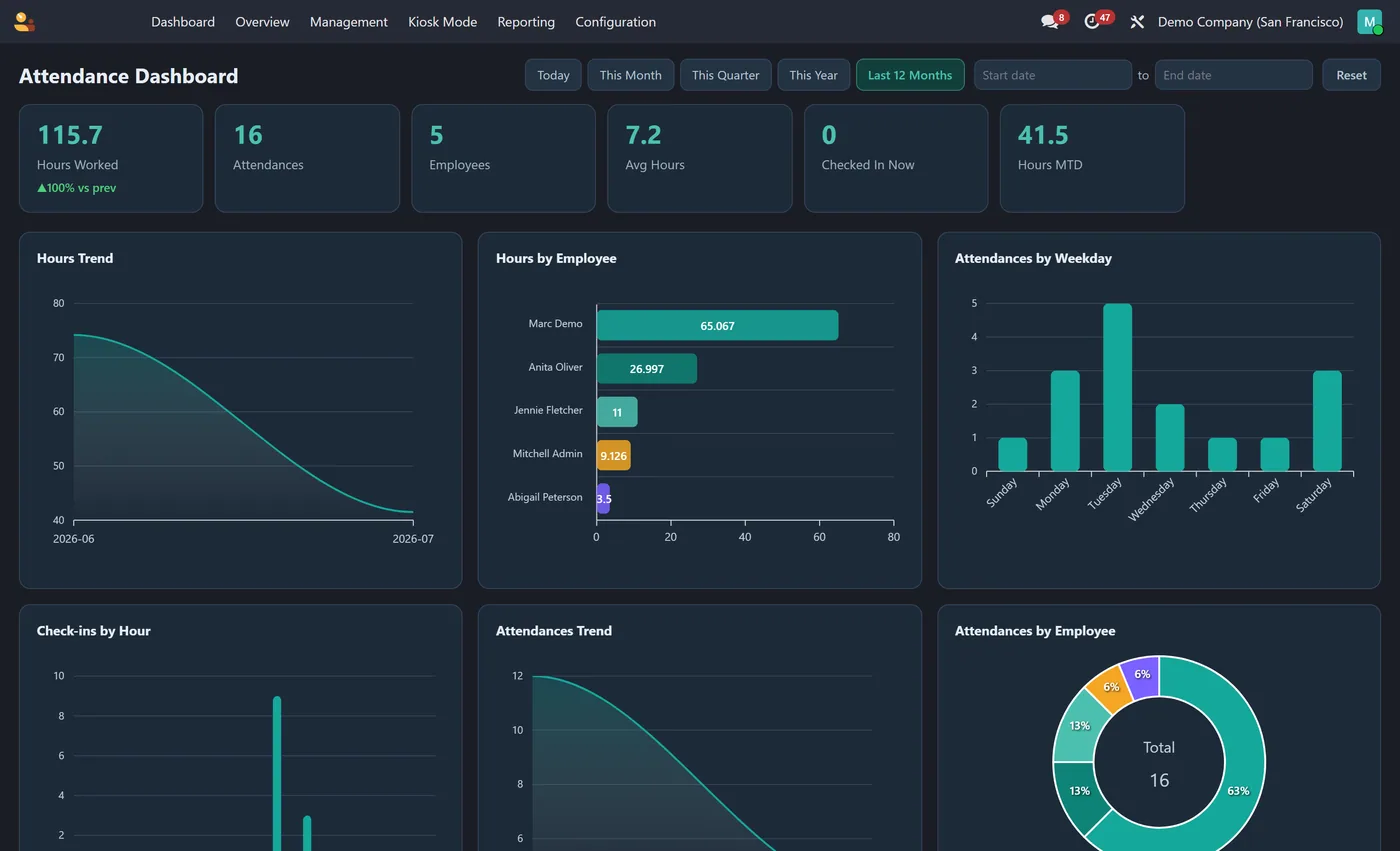Click Mitchell Admin's 9.126 orange bar

click(x=613, y=455)
